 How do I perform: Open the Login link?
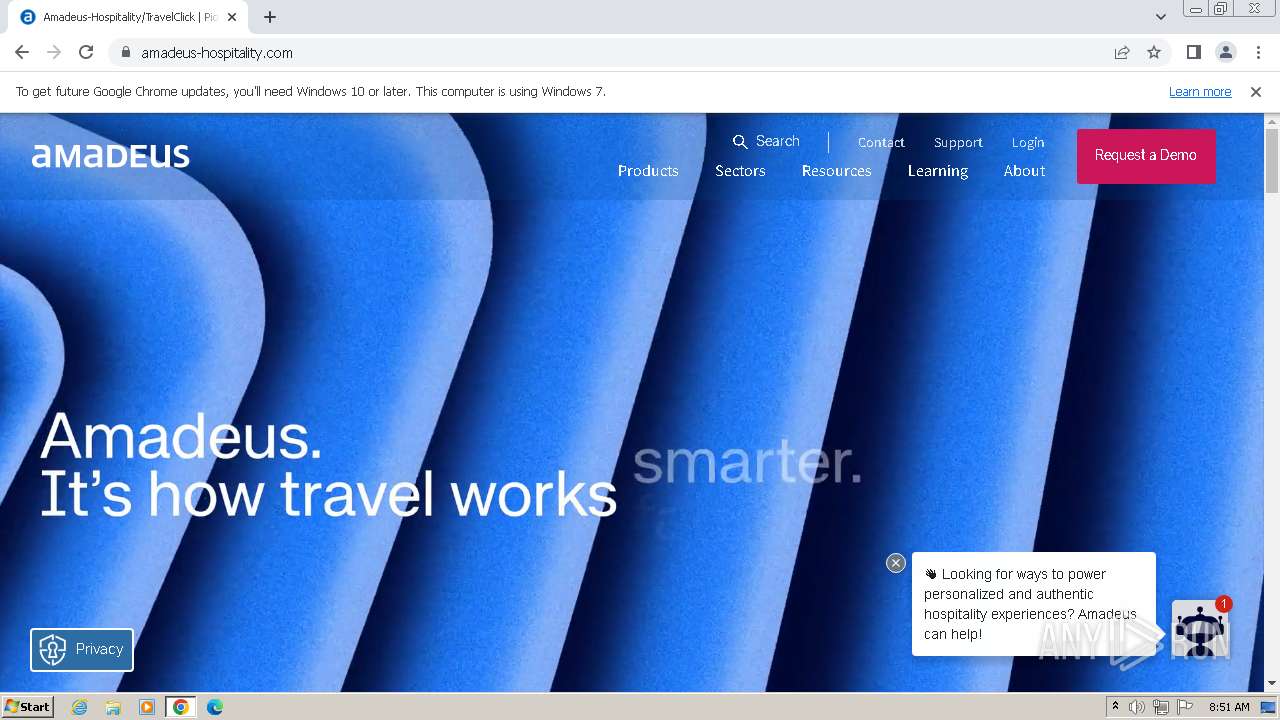1028,142
